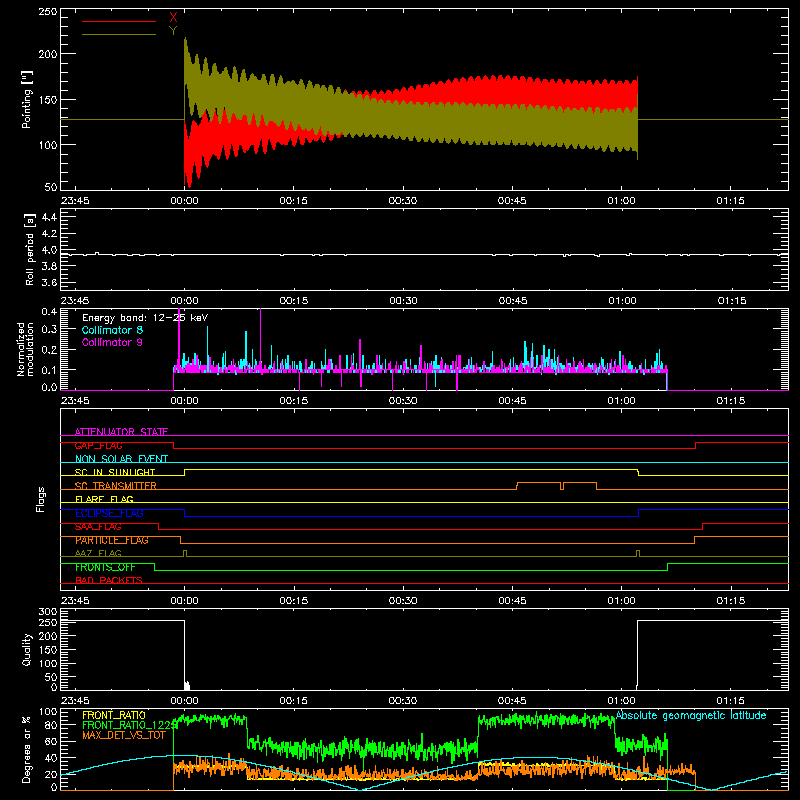The image size is (800, 800).
Task: Click the 01:00 tick under Flags plot
Action: pos(621,601)
